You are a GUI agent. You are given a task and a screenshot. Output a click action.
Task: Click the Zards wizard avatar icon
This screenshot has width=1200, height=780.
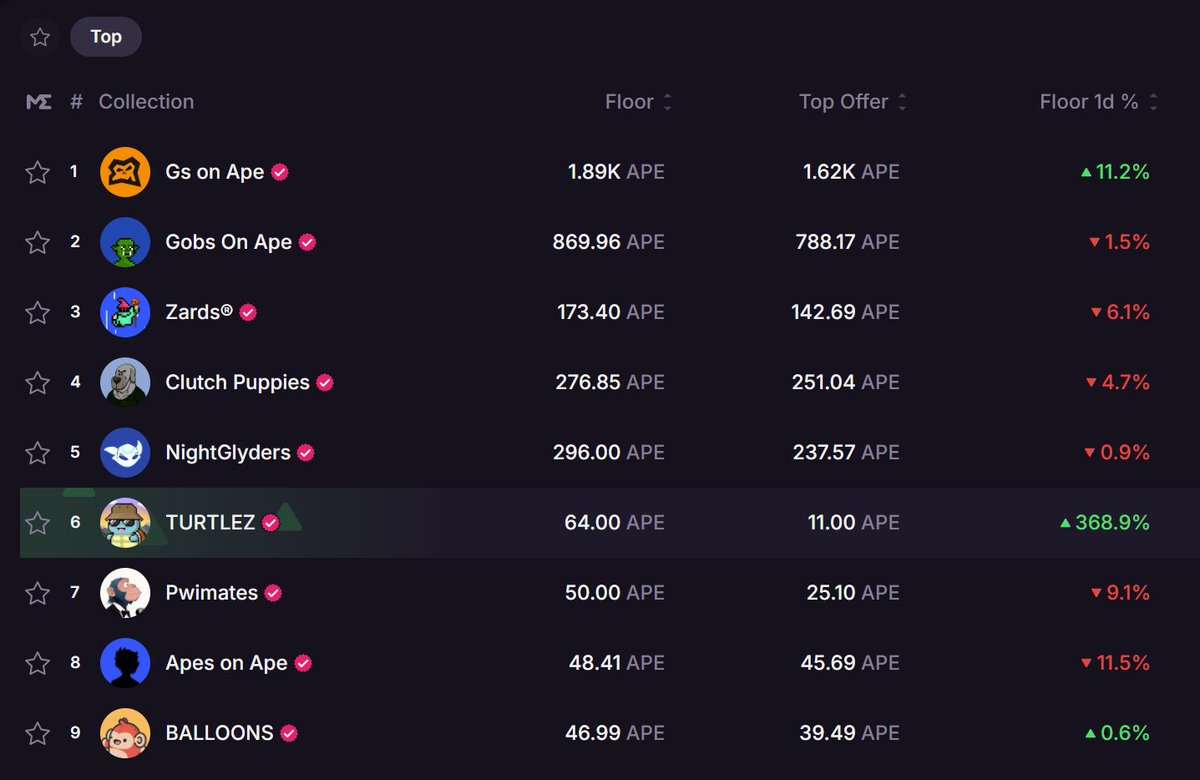pyautogui.click(x=125, y=312)
